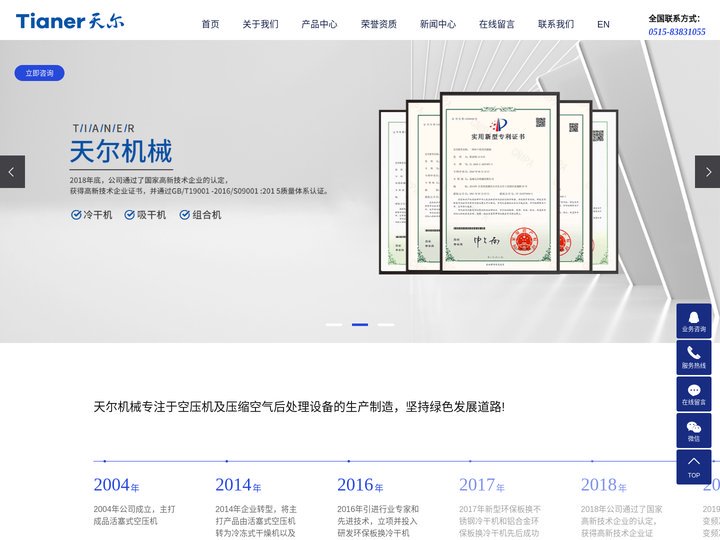Click the Tianer 天尔 logo
The image size is (720, 540).
click(70, 21)
